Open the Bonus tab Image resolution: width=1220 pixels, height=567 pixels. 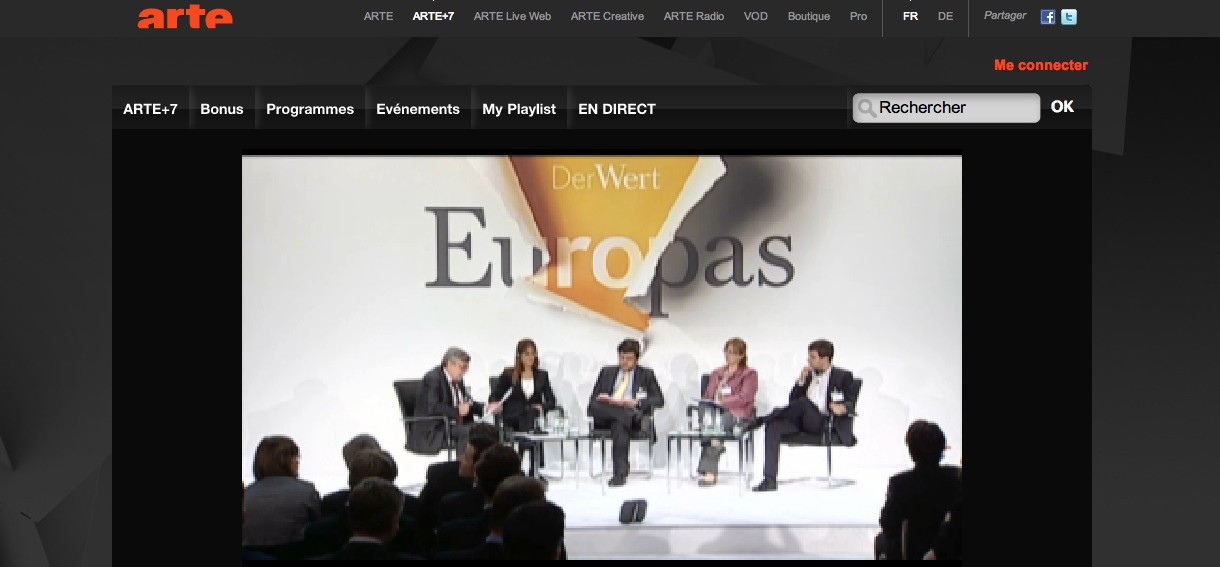tap(221, 109)
